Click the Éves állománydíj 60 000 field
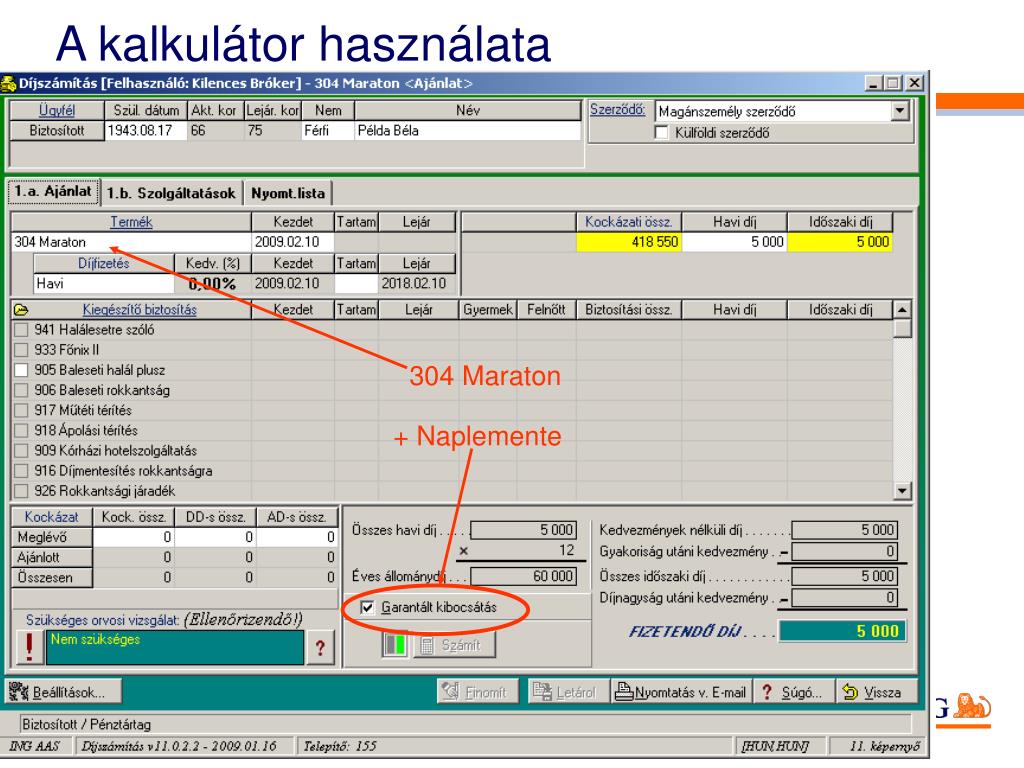Viewport: 1024px width, 768px height. click(x=523, y=576)
